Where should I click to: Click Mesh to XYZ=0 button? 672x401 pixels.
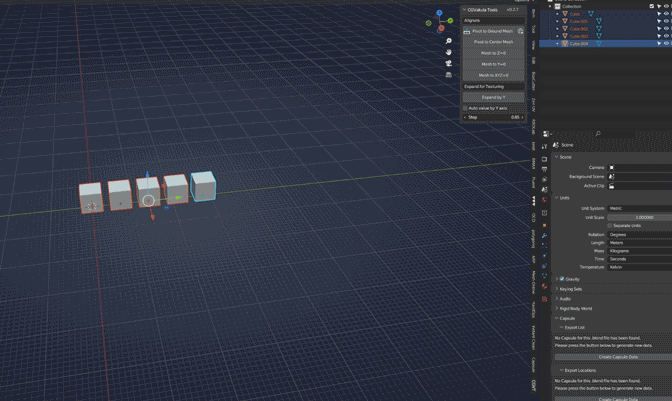click(x=493, y=75)
